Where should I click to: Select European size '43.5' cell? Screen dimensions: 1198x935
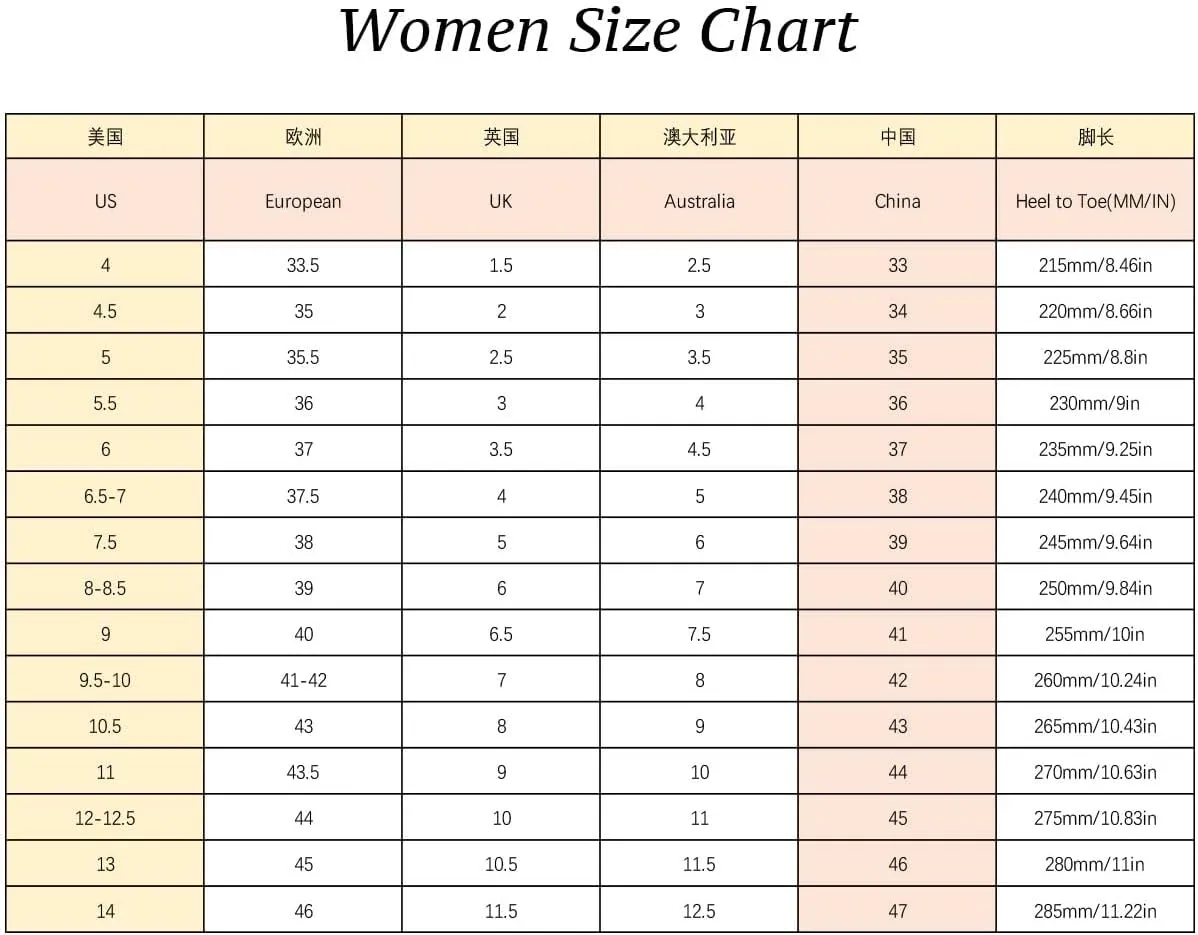pyautogui.click(x=303, y=772)
